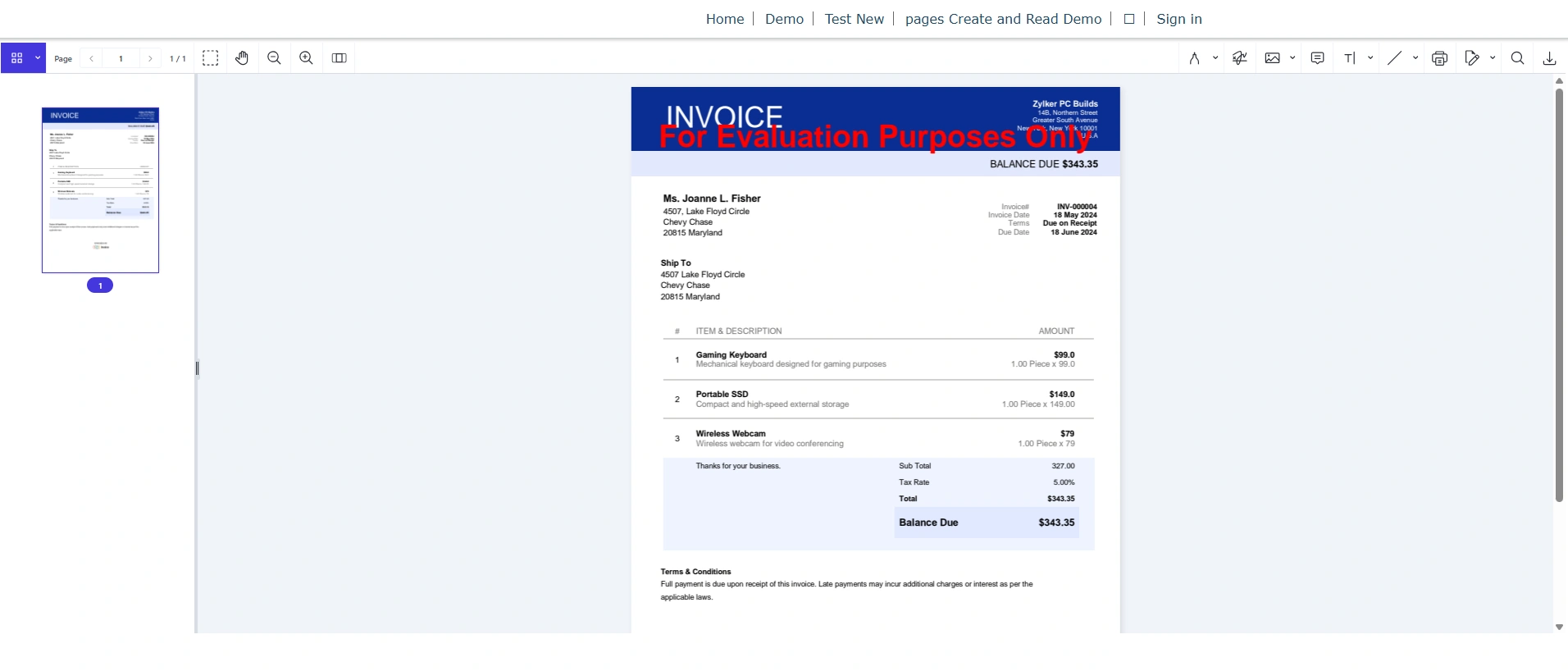Insert an image annotation
The height and width of the screenshot is (671, 1568).
coord(1273,58)
